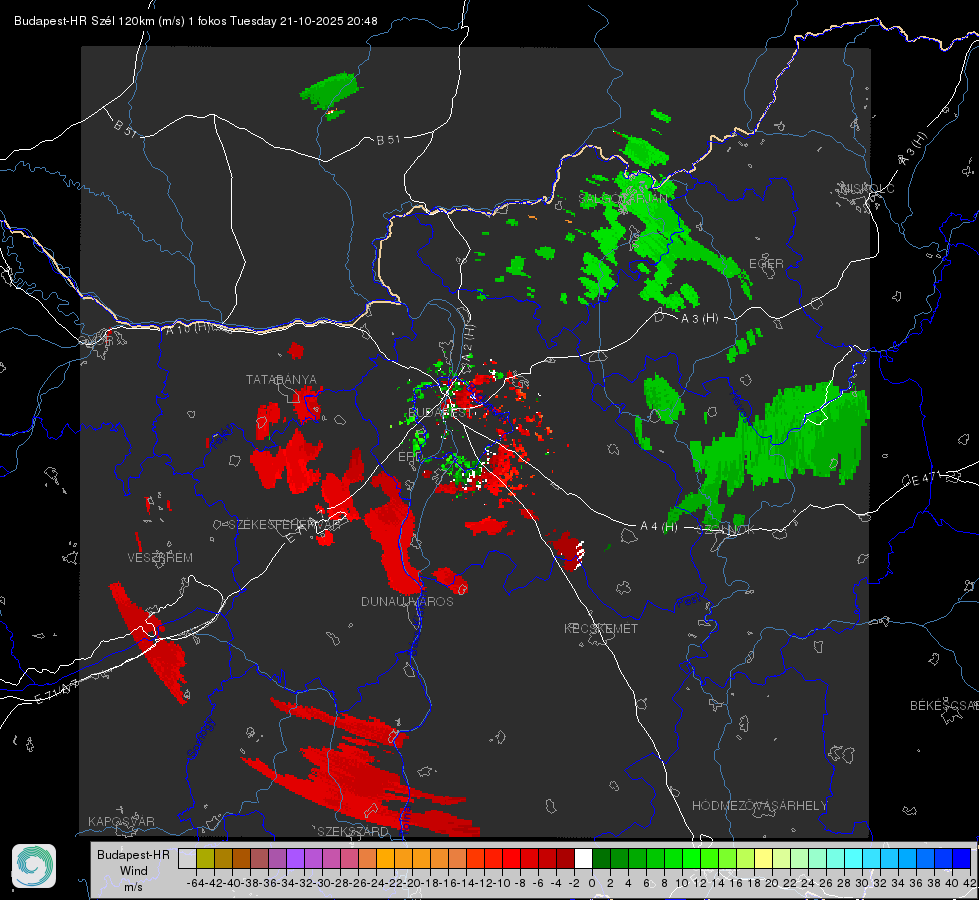Click the legend value '-10'
This screenshot has width=979, height=900.
[503, 883]
